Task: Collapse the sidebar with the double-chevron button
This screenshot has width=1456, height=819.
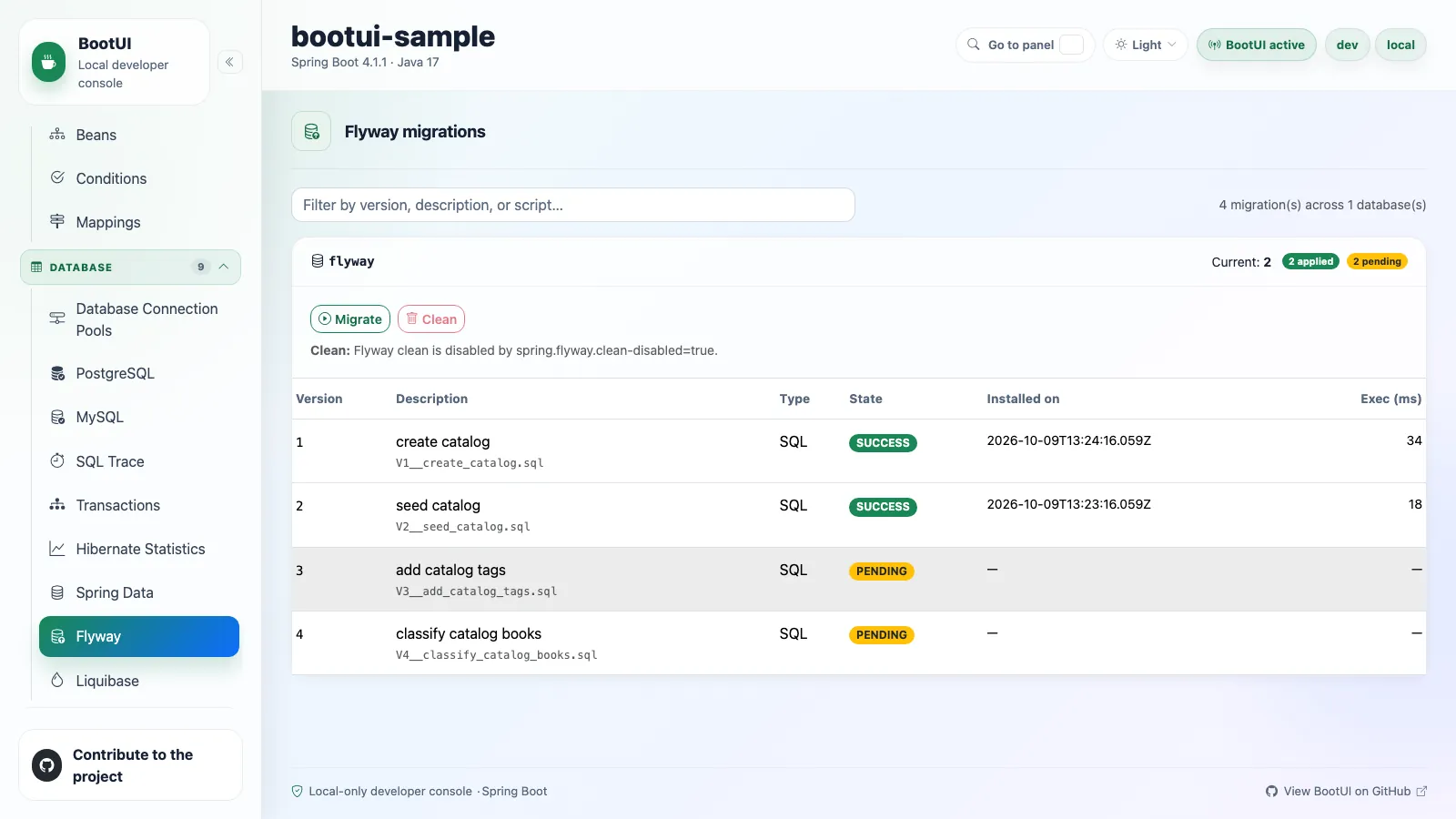Action: coord(229,62)
